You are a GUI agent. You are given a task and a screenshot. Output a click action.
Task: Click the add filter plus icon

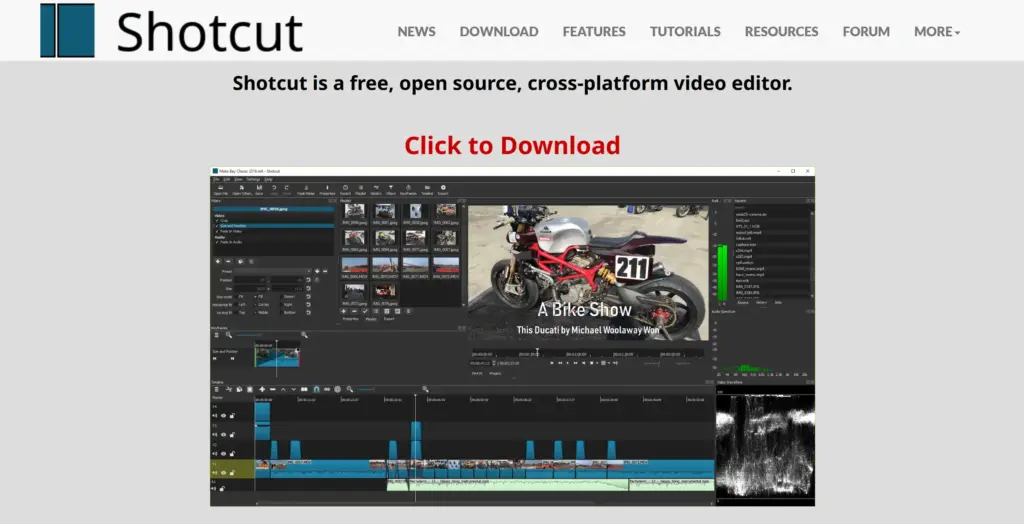(x=218, y=261)
